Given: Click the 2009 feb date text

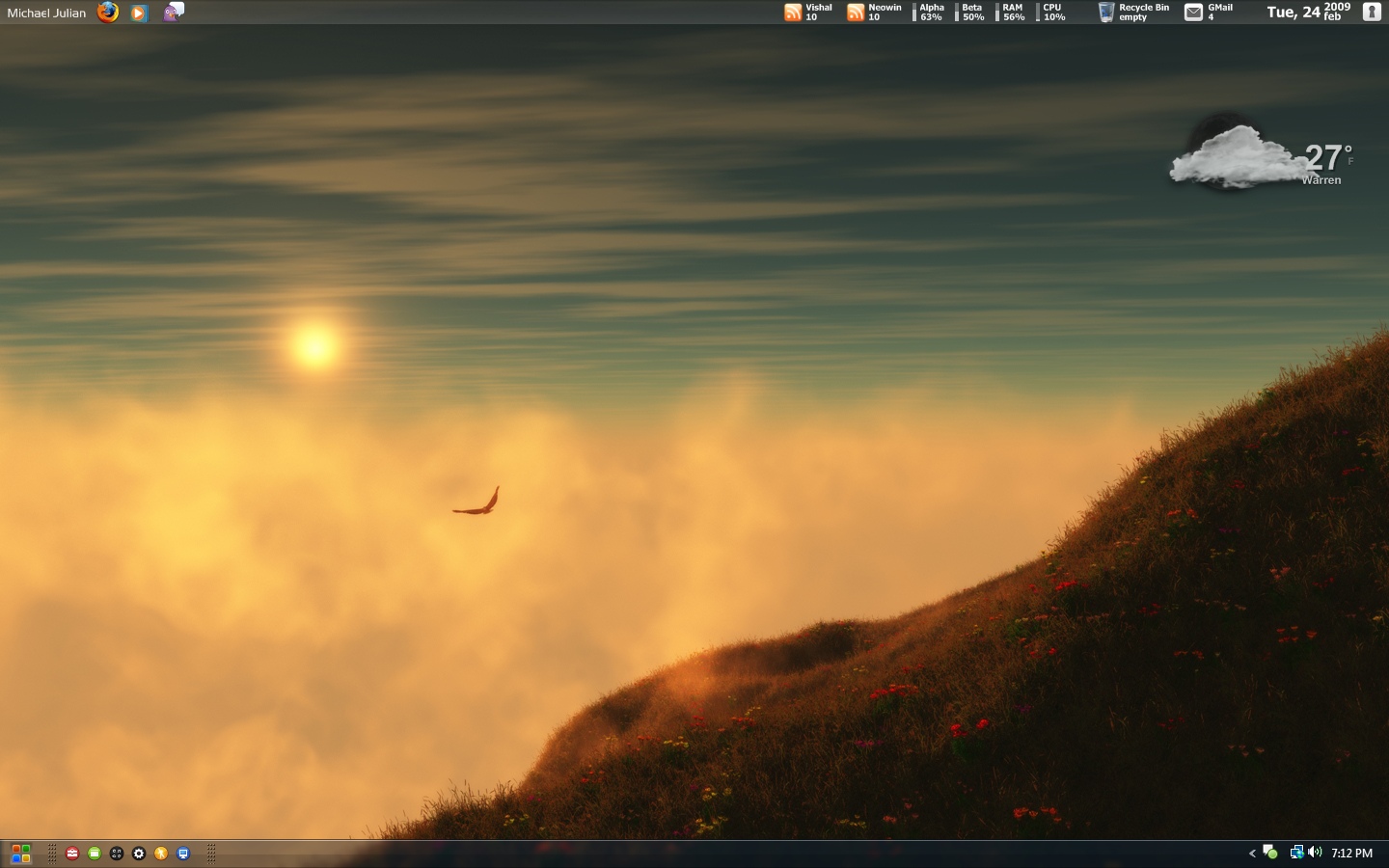Looking at the screenshot, I should click(x=1337, y=12).
